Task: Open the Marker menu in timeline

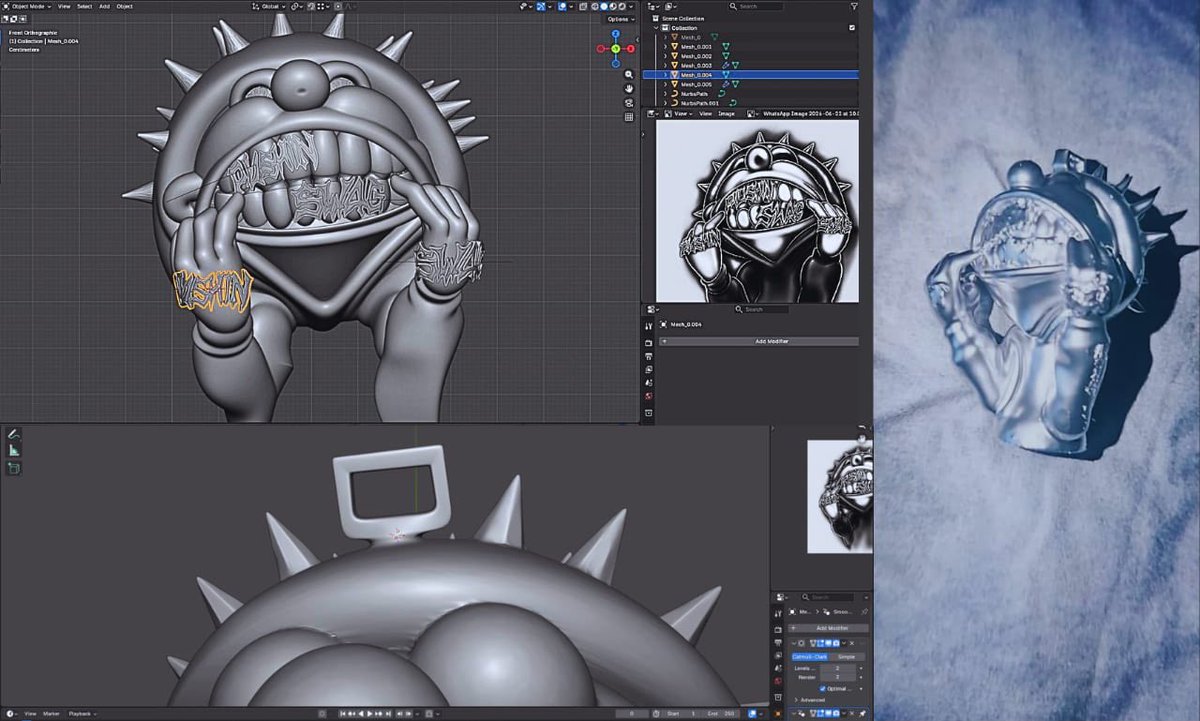Action: point(51,713)
